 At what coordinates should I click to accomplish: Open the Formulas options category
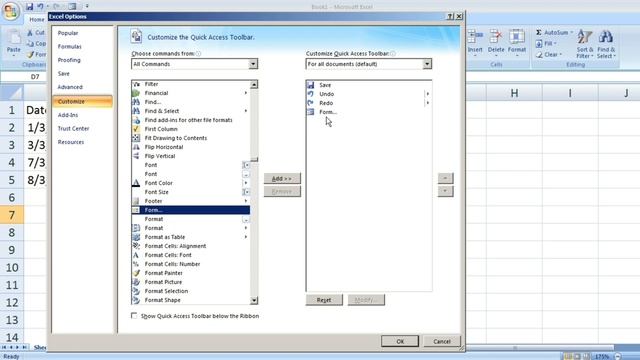point(69,47)
